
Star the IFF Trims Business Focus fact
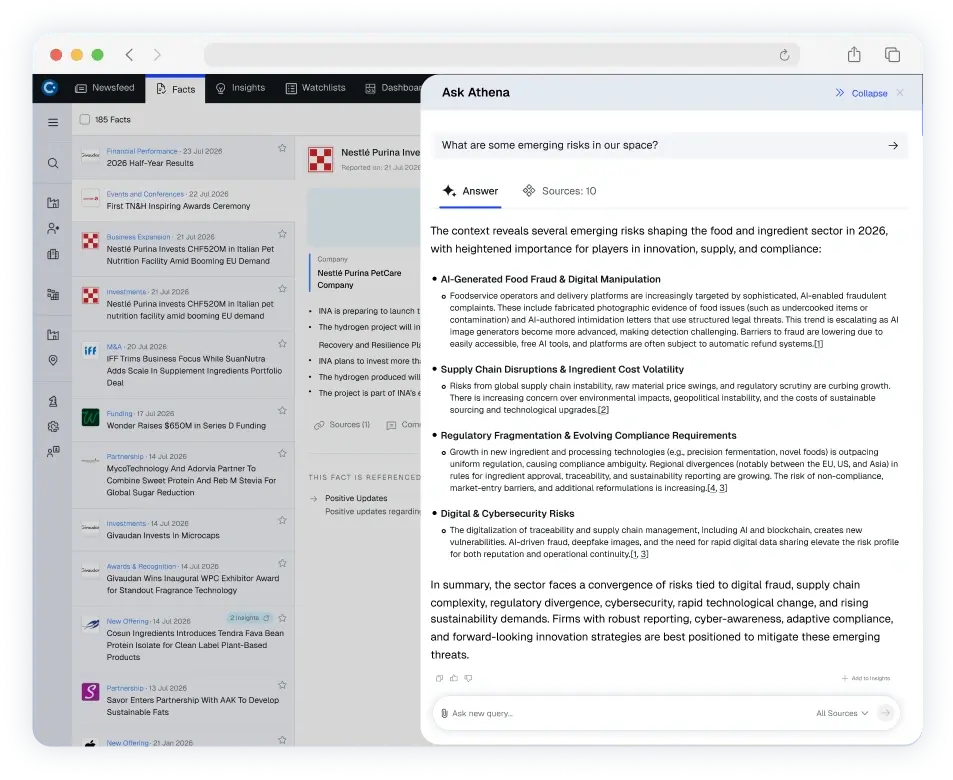pyautogui.click(x=282, y=343)
